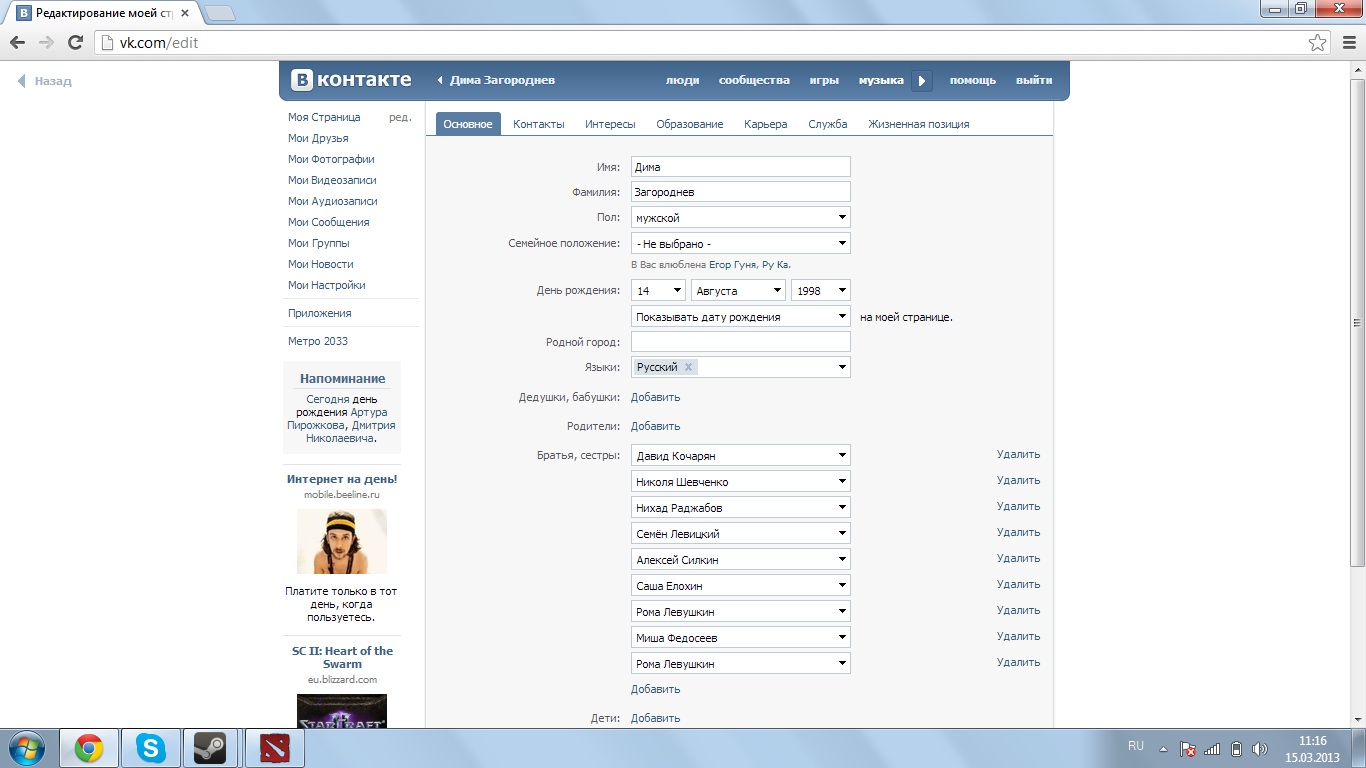The image size is (1366, 768).
Task: Open Skype from the taskbar
Action: click(x=151, y=748)
